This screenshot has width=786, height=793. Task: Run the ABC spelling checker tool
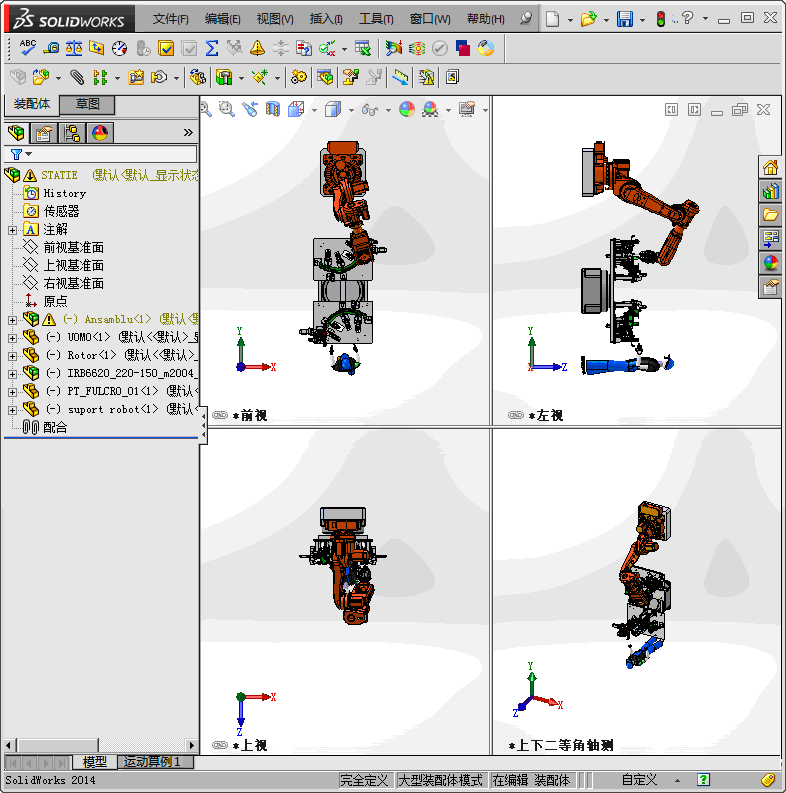(x=27, y=48)
